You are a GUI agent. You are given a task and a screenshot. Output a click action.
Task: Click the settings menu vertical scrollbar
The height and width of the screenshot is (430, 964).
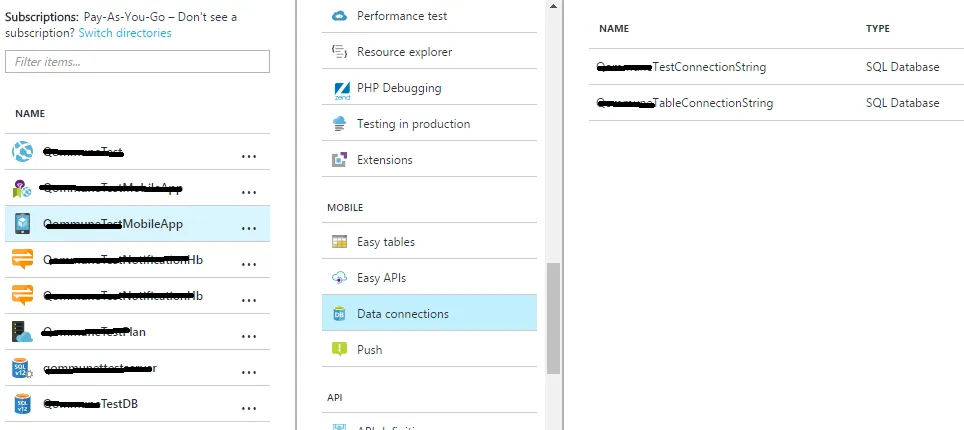click(x=553, y=318)
